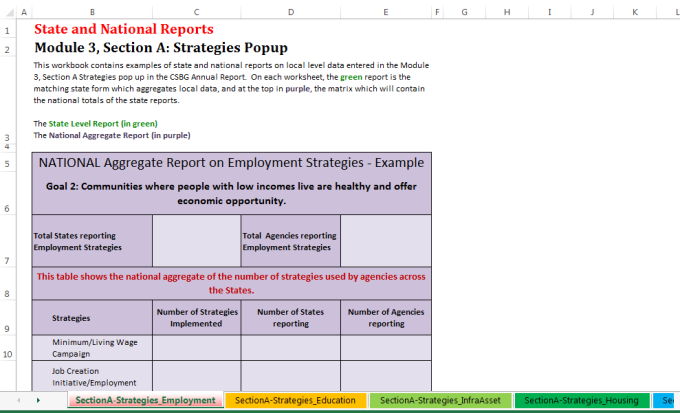
Task: Open the partially visible blue sheet tab
Action: pos(667,400)
